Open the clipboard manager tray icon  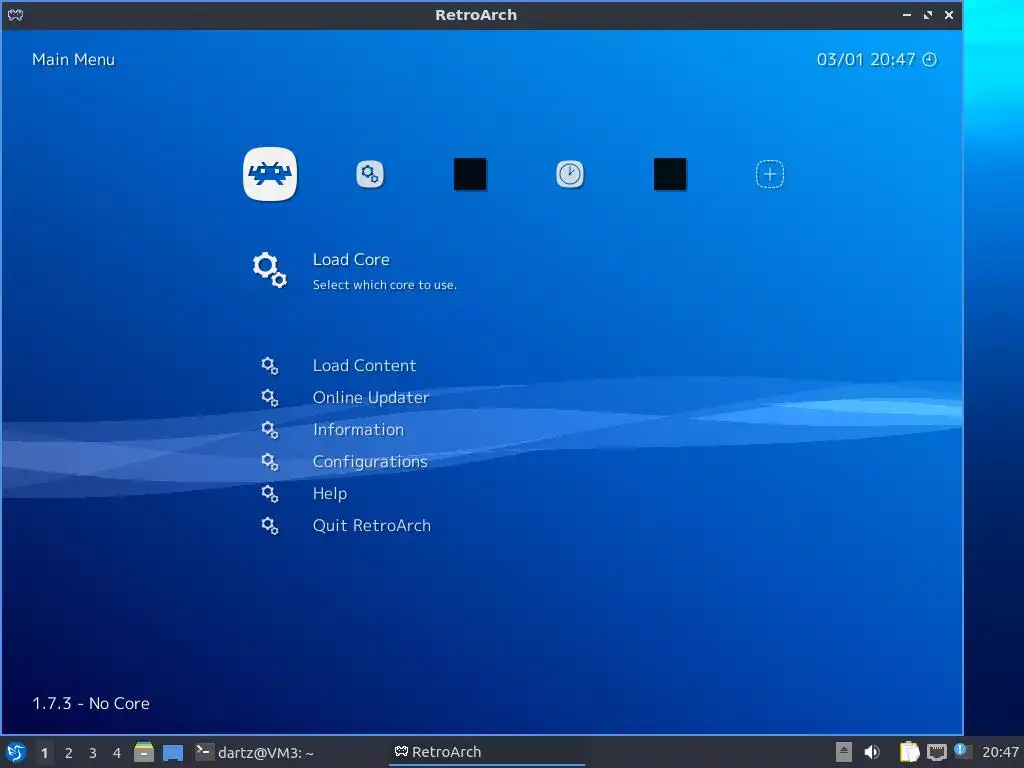[x=909, y=752]
